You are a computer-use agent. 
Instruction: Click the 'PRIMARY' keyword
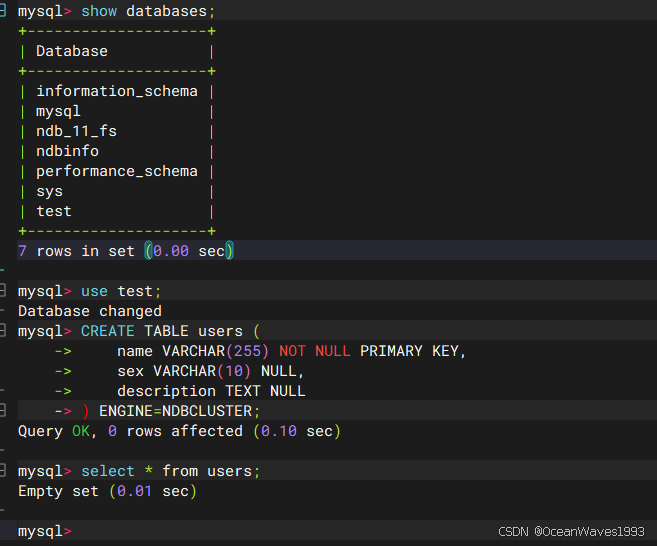pyautogui.click(x=391, y=351)
